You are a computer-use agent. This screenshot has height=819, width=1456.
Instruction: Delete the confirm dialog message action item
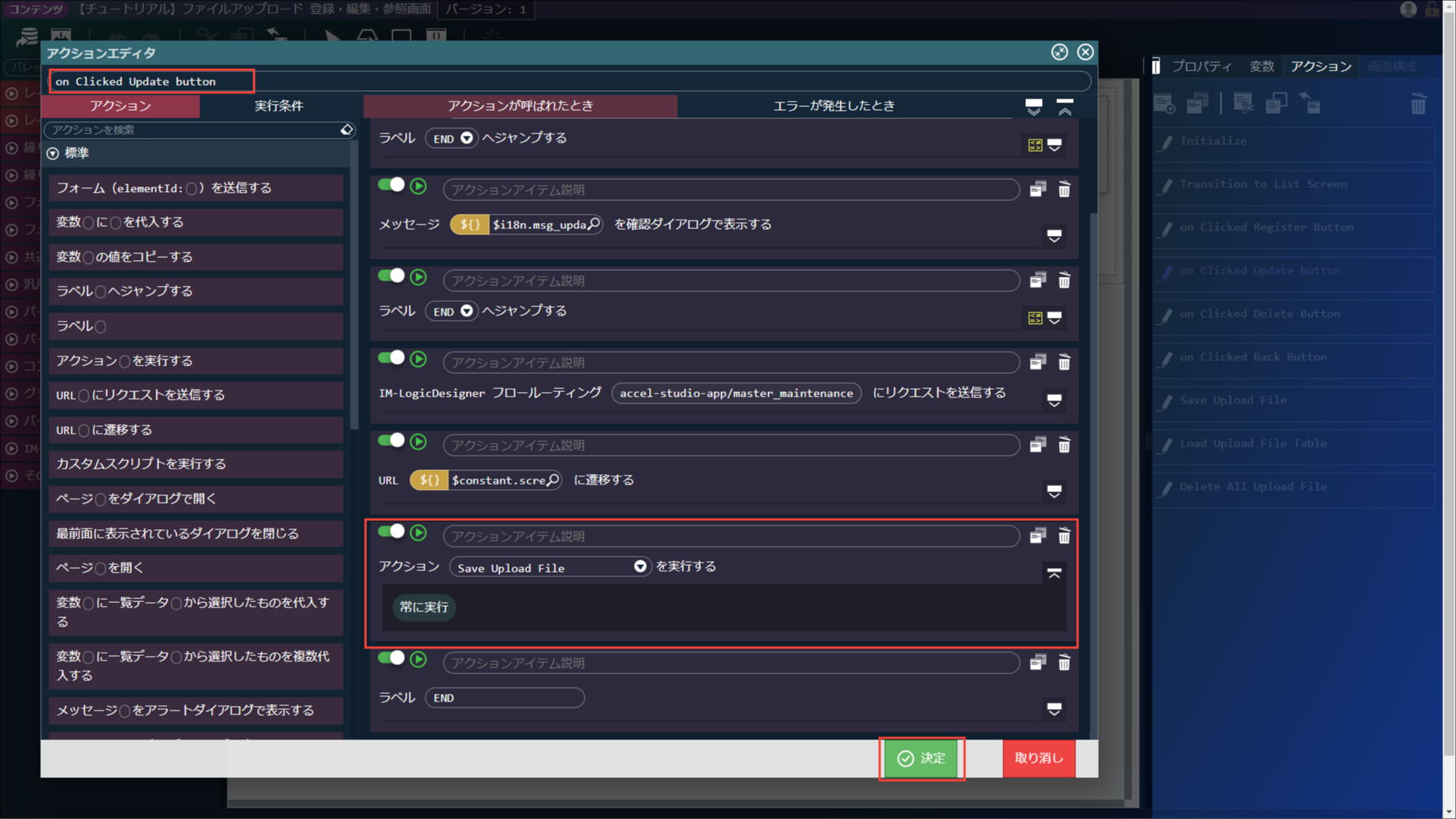click(1064, 190)
